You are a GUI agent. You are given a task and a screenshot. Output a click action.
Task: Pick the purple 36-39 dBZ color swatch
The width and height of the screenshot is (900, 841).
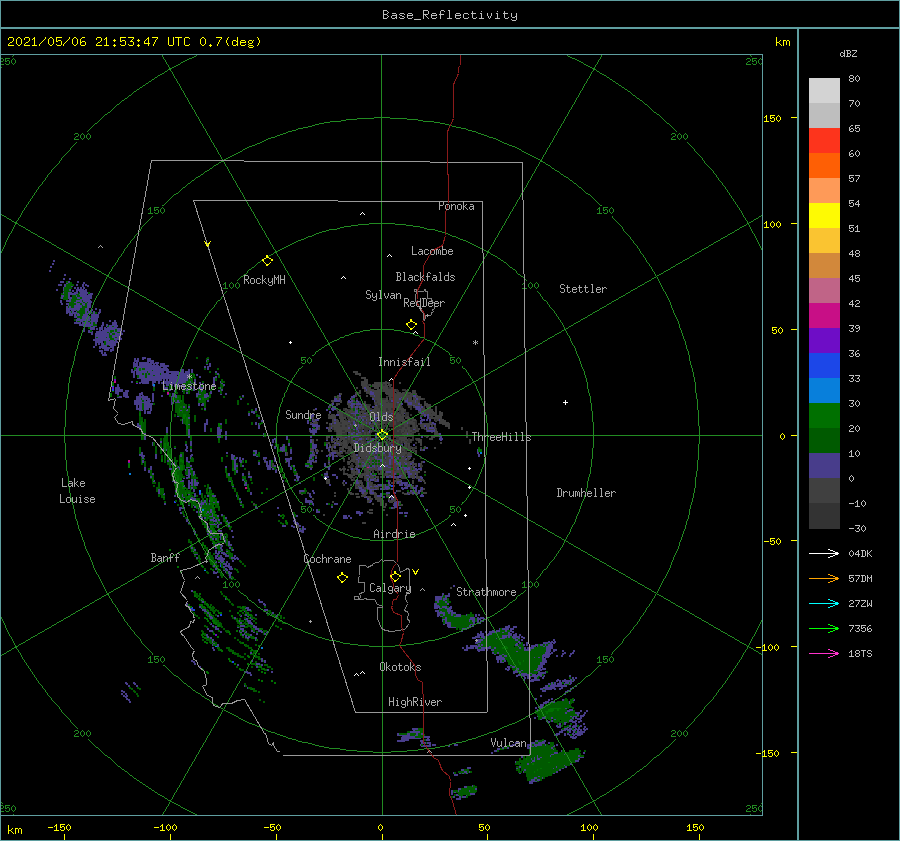824,340
